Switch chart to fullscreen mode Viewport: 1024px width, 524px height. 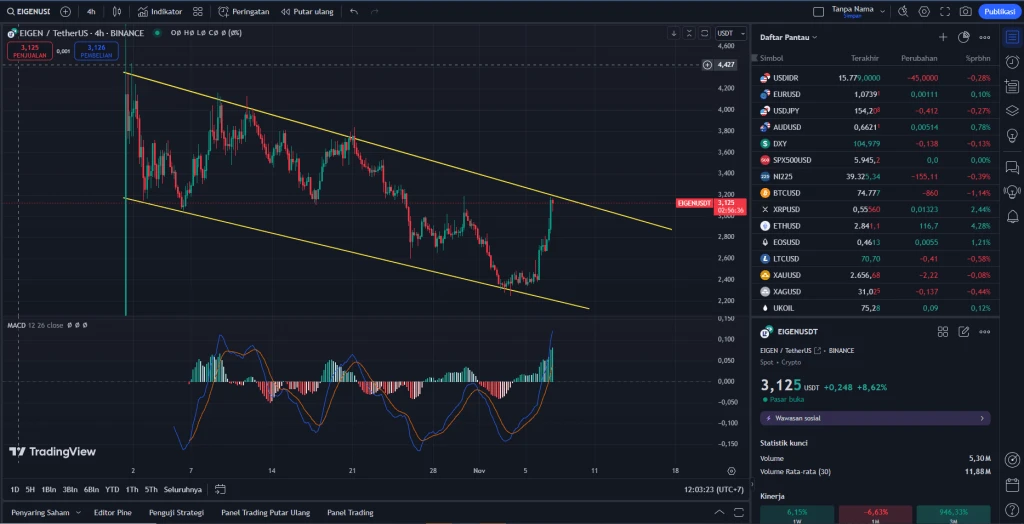coord(944,12)
